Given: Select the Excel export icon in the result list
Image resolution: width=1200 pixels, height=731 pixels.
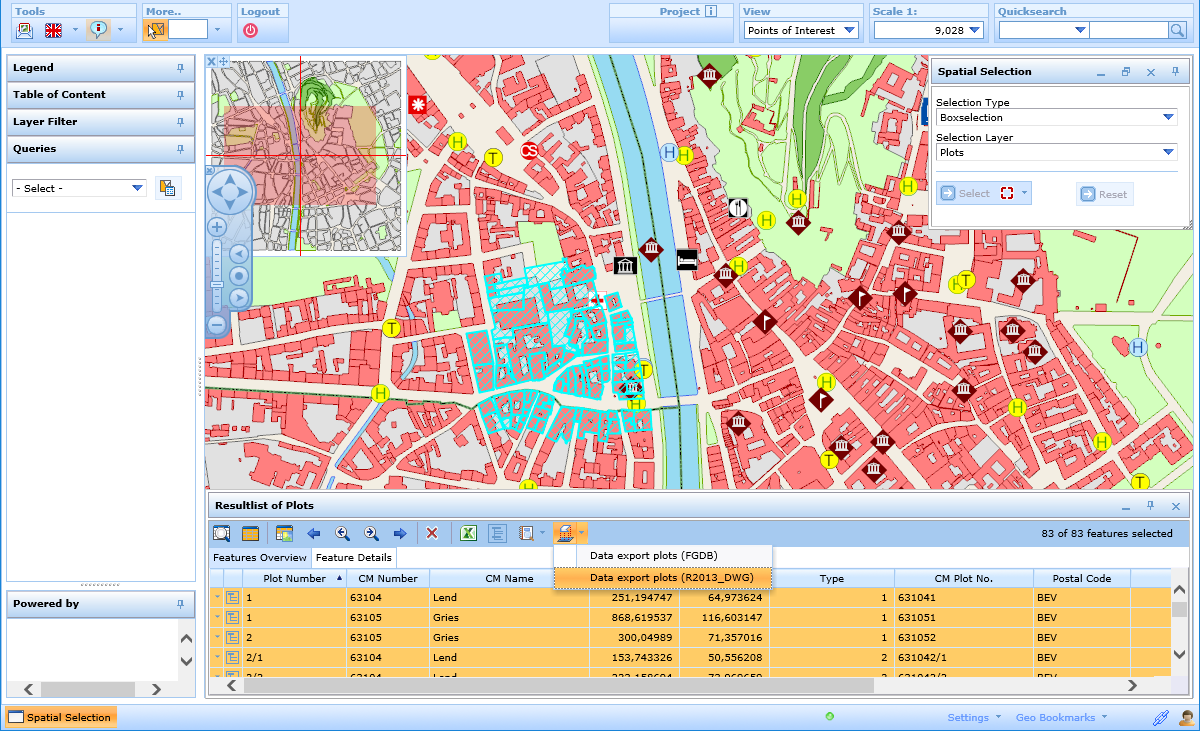Looking at the screenshot, I should tap(468, 533).
